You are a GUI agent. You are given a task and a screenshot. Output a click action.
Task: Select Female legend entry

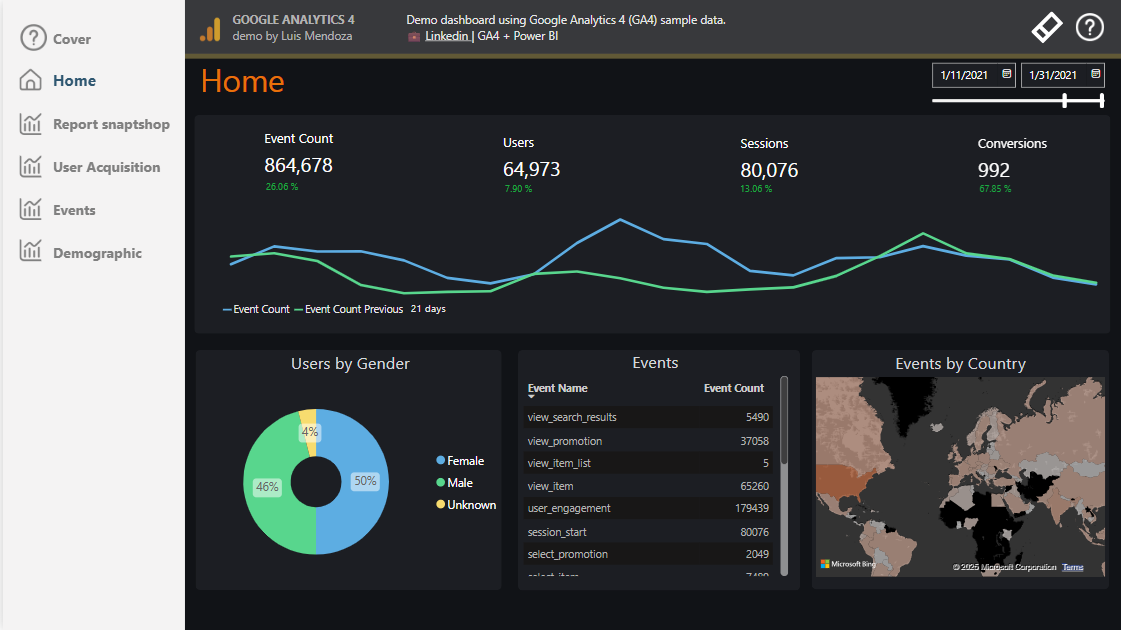[x=460, y=461]
